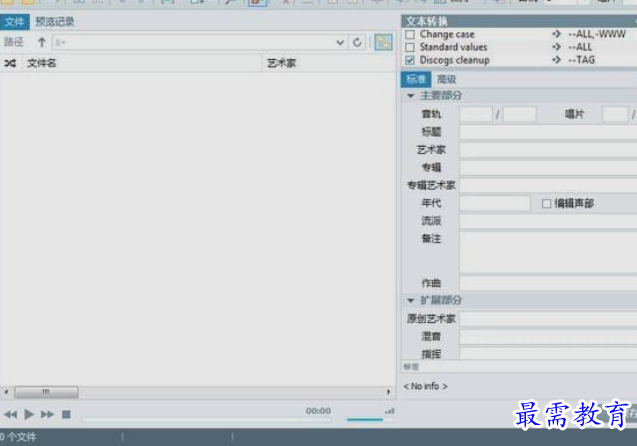Select the 高级 tag tab
This screenshot has width=637, height=446.
446,79
